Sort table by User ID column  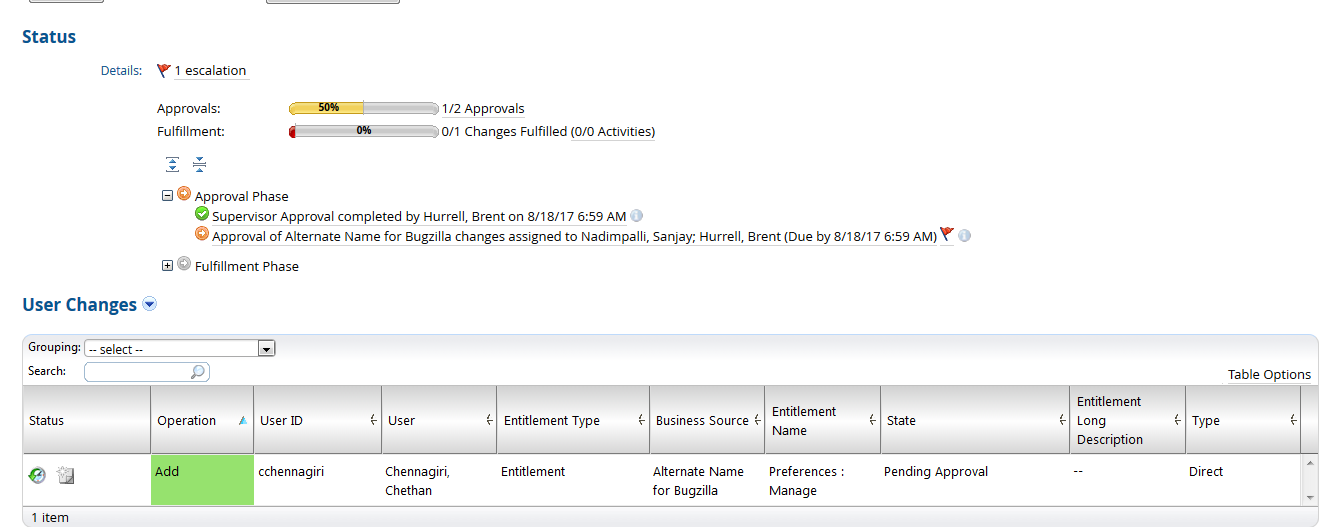(x=282, y=421)
